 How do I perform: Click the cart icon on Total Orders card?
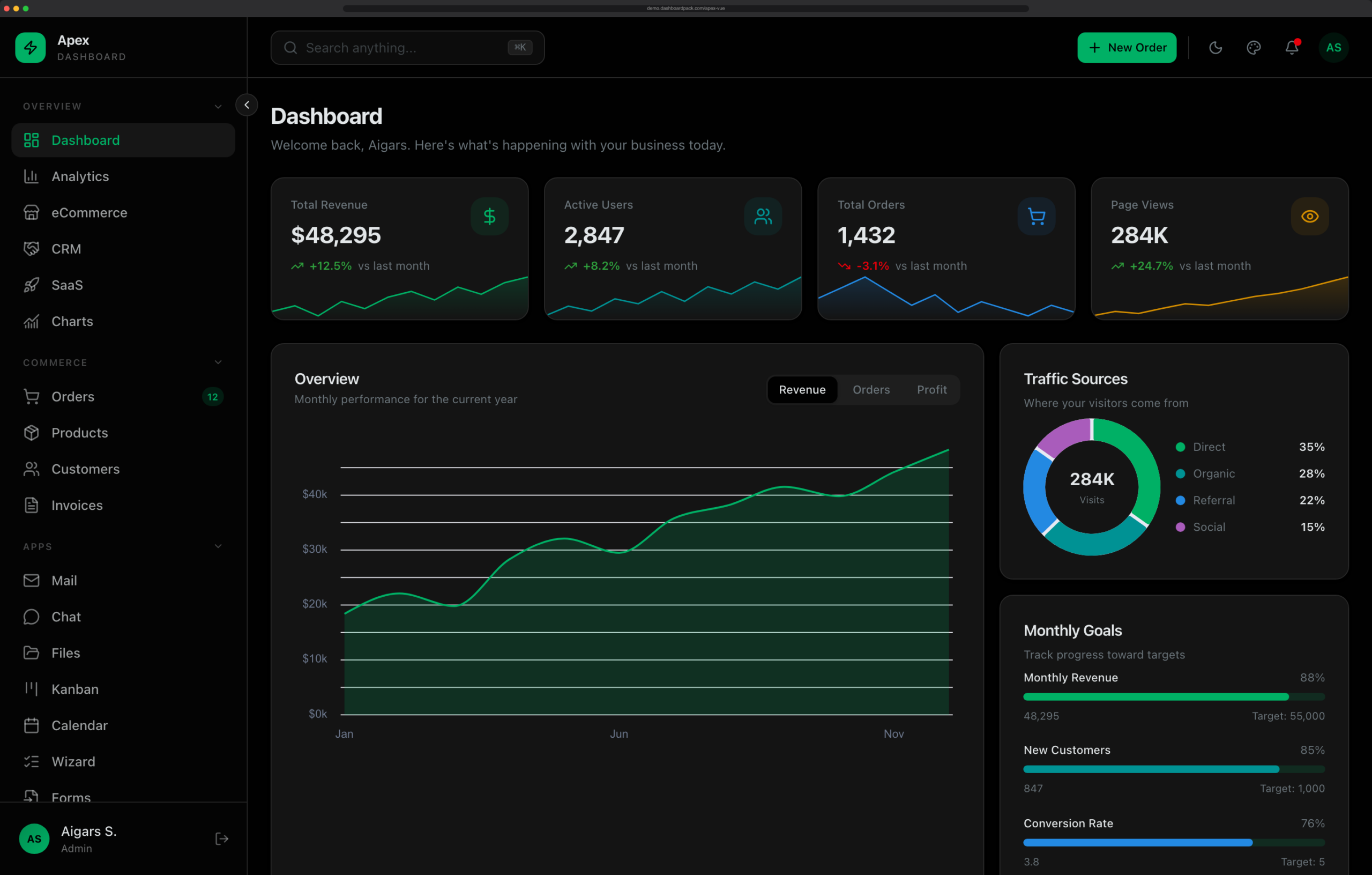tap(1037, 217)
